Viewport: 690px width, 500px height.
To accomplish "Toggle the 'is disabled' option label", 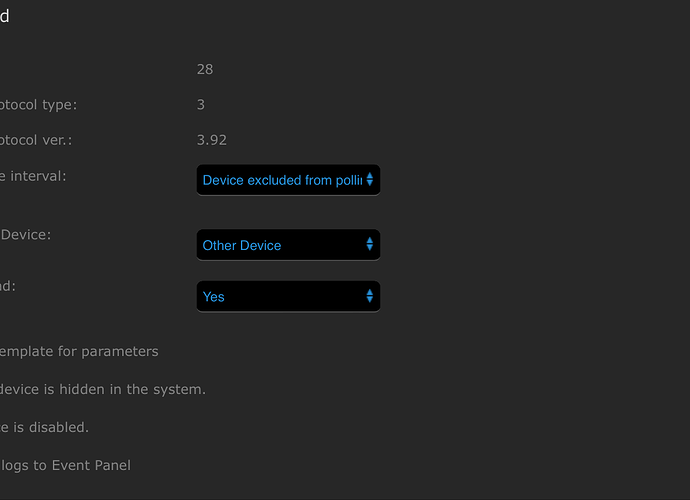I will [x=44, y=427].
